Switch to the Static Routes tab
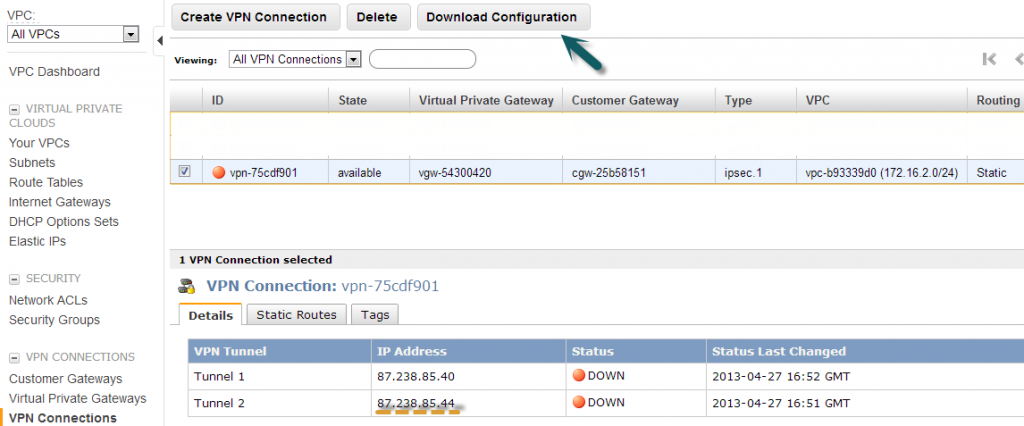The width and height of the screenshot is (1024, 426). pos(297,314)
